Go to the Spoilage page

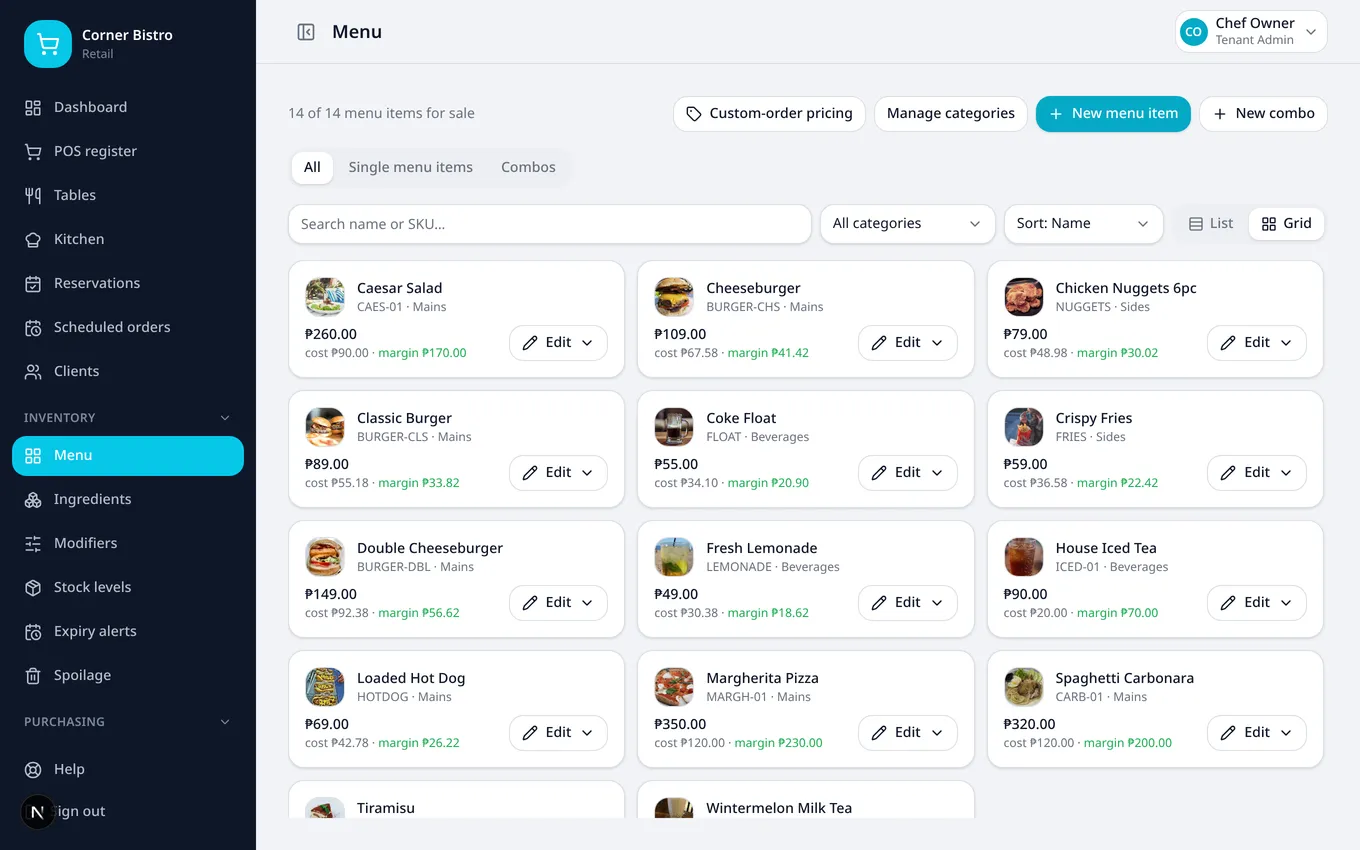click(128, 675)
